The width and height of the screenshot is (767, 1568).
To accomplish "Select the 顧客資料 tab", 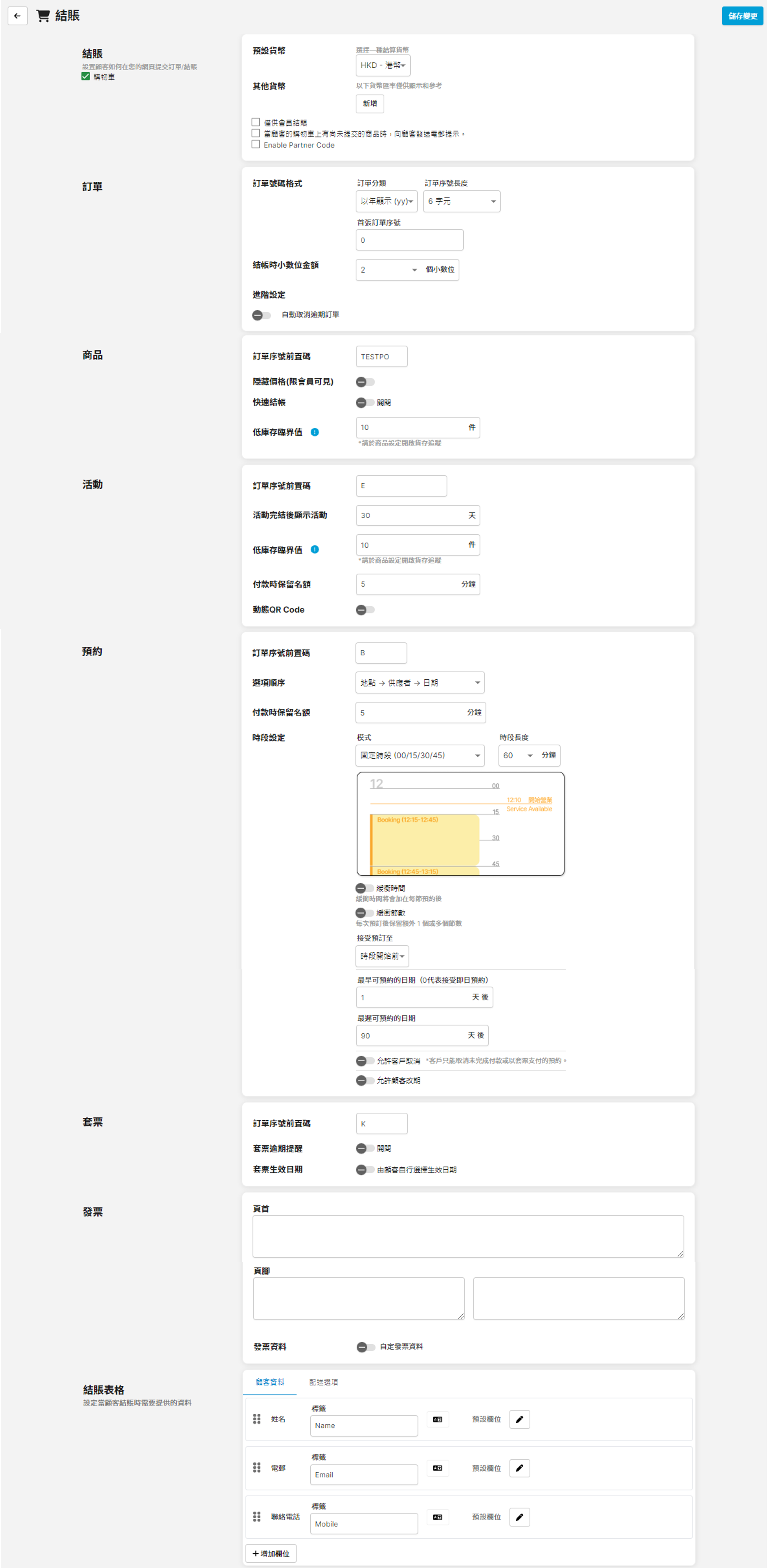I will [x=270, y=1382].
